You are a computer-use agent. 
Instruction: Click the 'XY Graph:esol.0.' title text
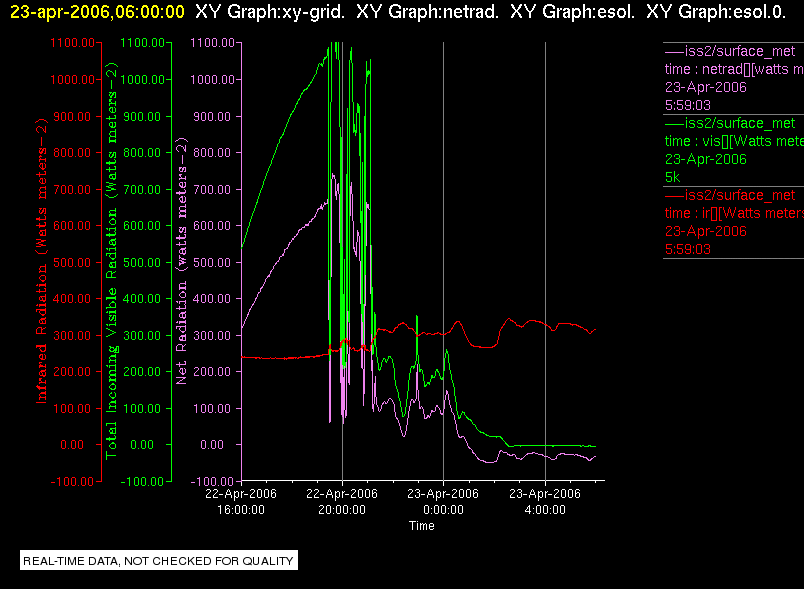(x=716, y=12)
